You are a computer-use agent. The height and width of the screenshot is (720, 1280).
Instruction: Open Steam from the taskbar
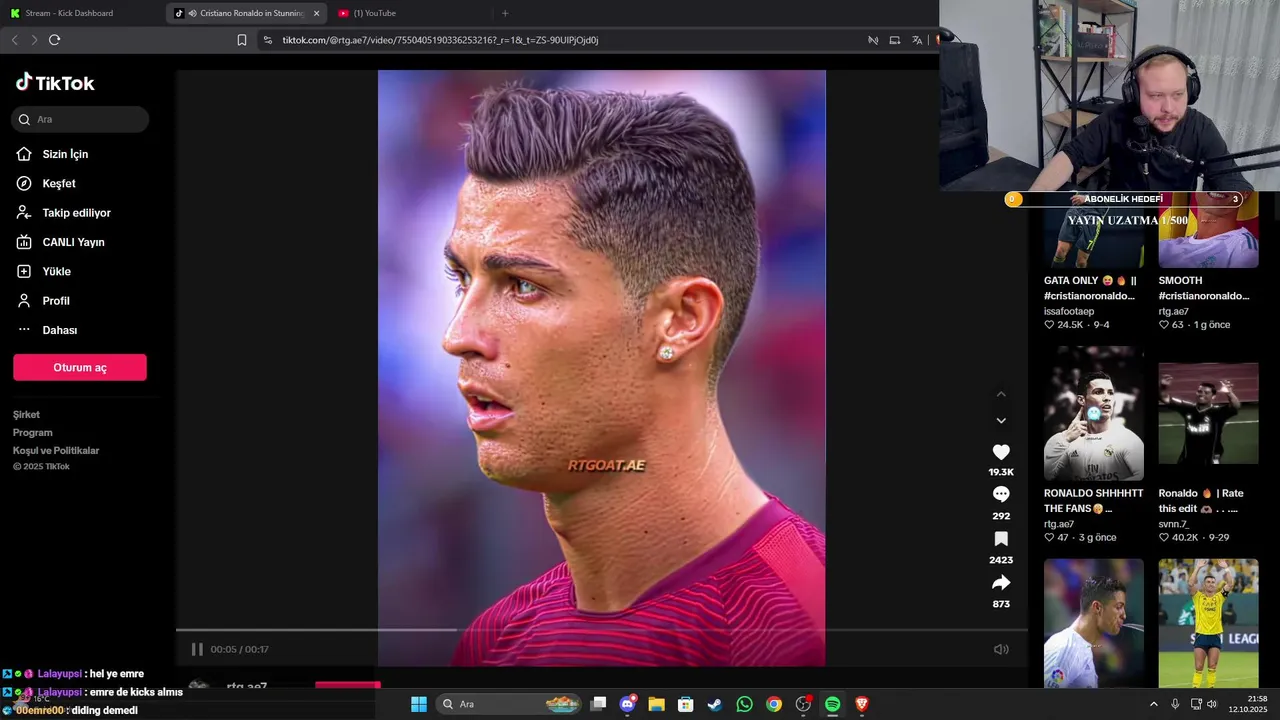[x=714, y=704]
